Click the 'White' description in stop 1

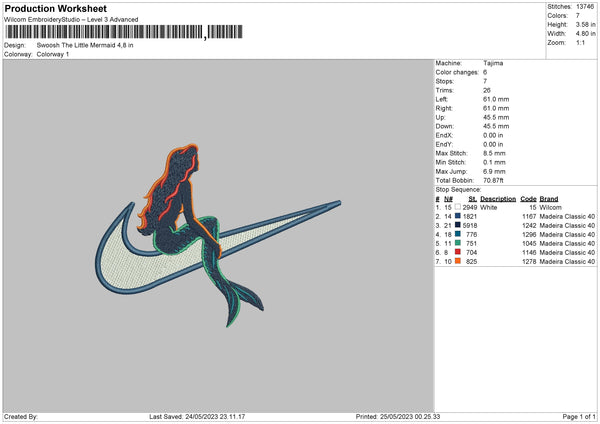(489, 207)
